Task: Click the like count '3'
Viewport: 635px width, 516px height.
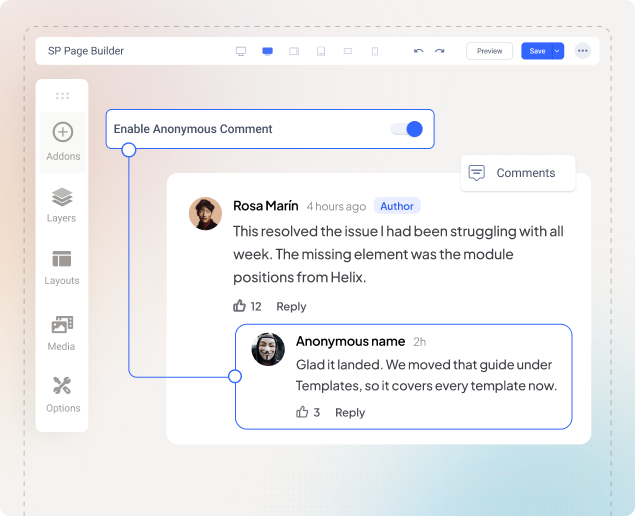Action: 317,412
